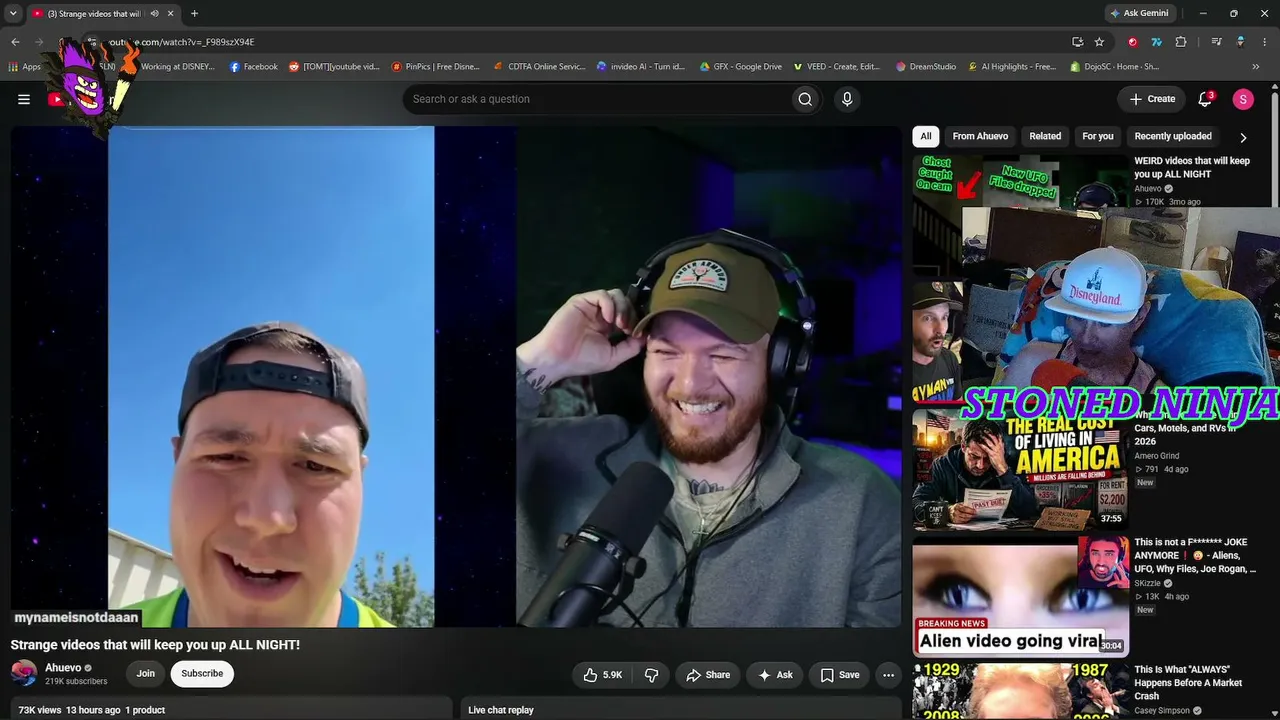This screenshot has height=720, width=1280.
Task: Like the video with thumbs up
Action: point(603,675)
